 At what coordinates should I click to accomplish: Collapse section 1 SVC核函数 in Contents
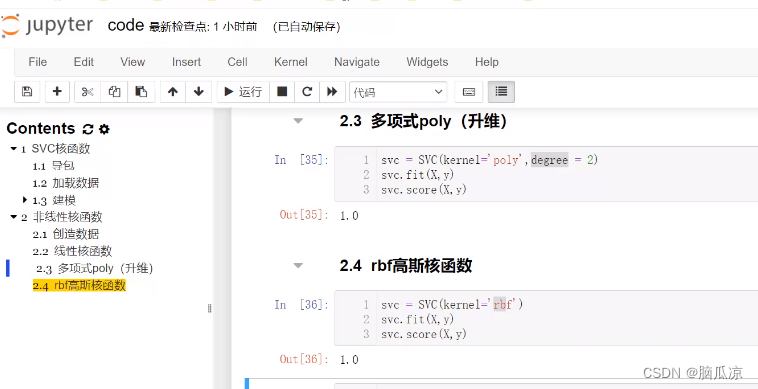pyautogui.click(x=14, y=149)
